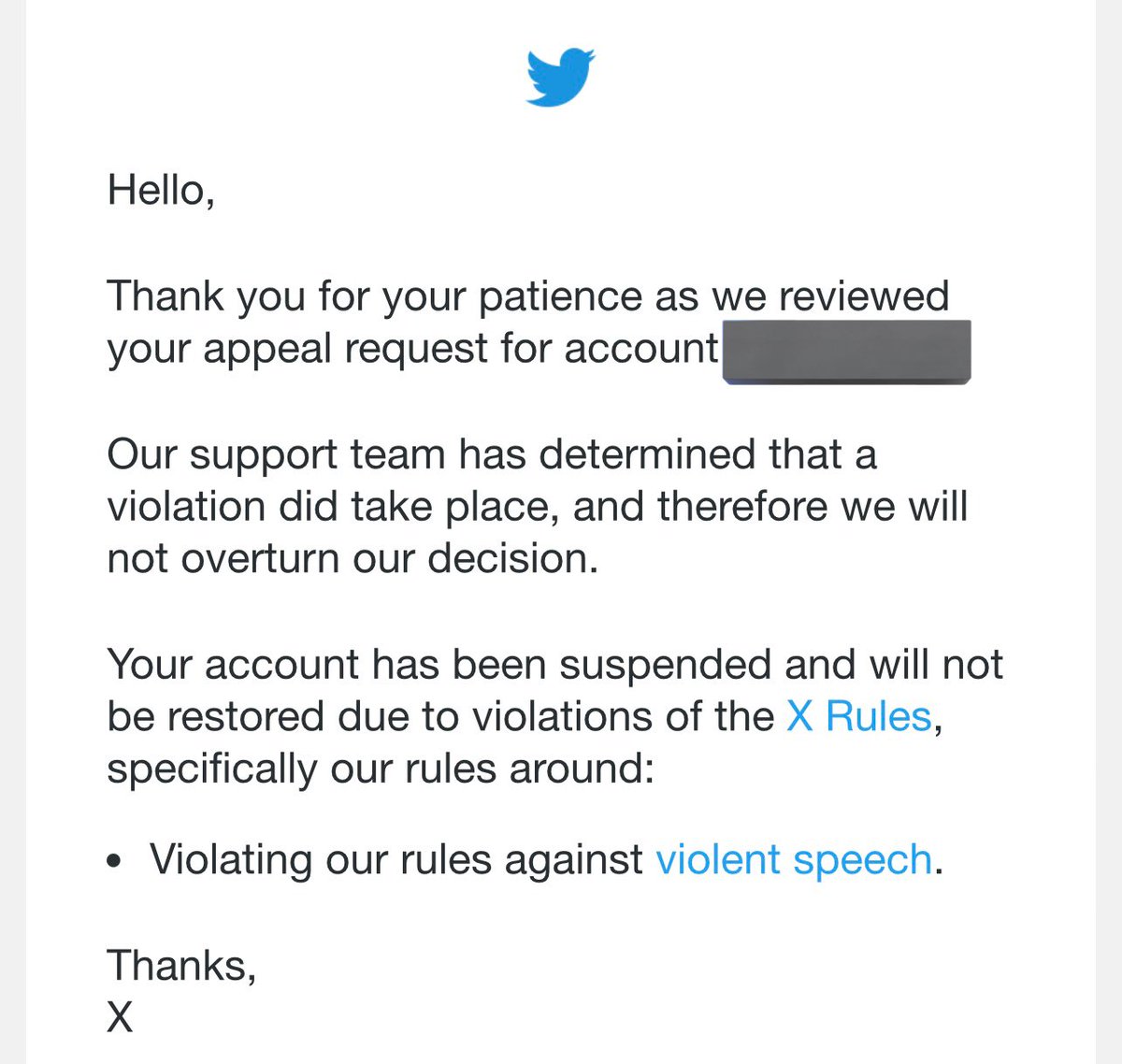The width and height of the screenshot is (1122, 1064).
Task: Click 'specifically our rules around:' line
Action: click(x=381, y=770)
